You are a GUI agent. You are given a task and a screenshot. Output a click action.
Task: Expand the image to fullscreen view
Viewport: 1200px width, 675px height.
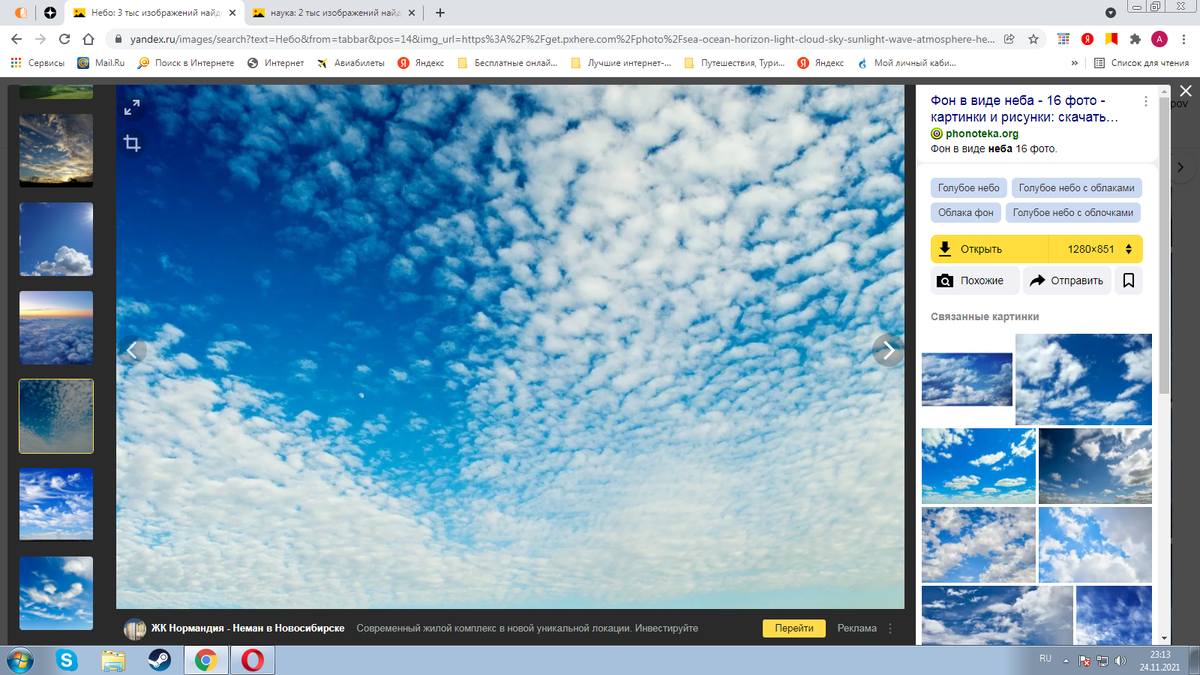coord(132,107)
